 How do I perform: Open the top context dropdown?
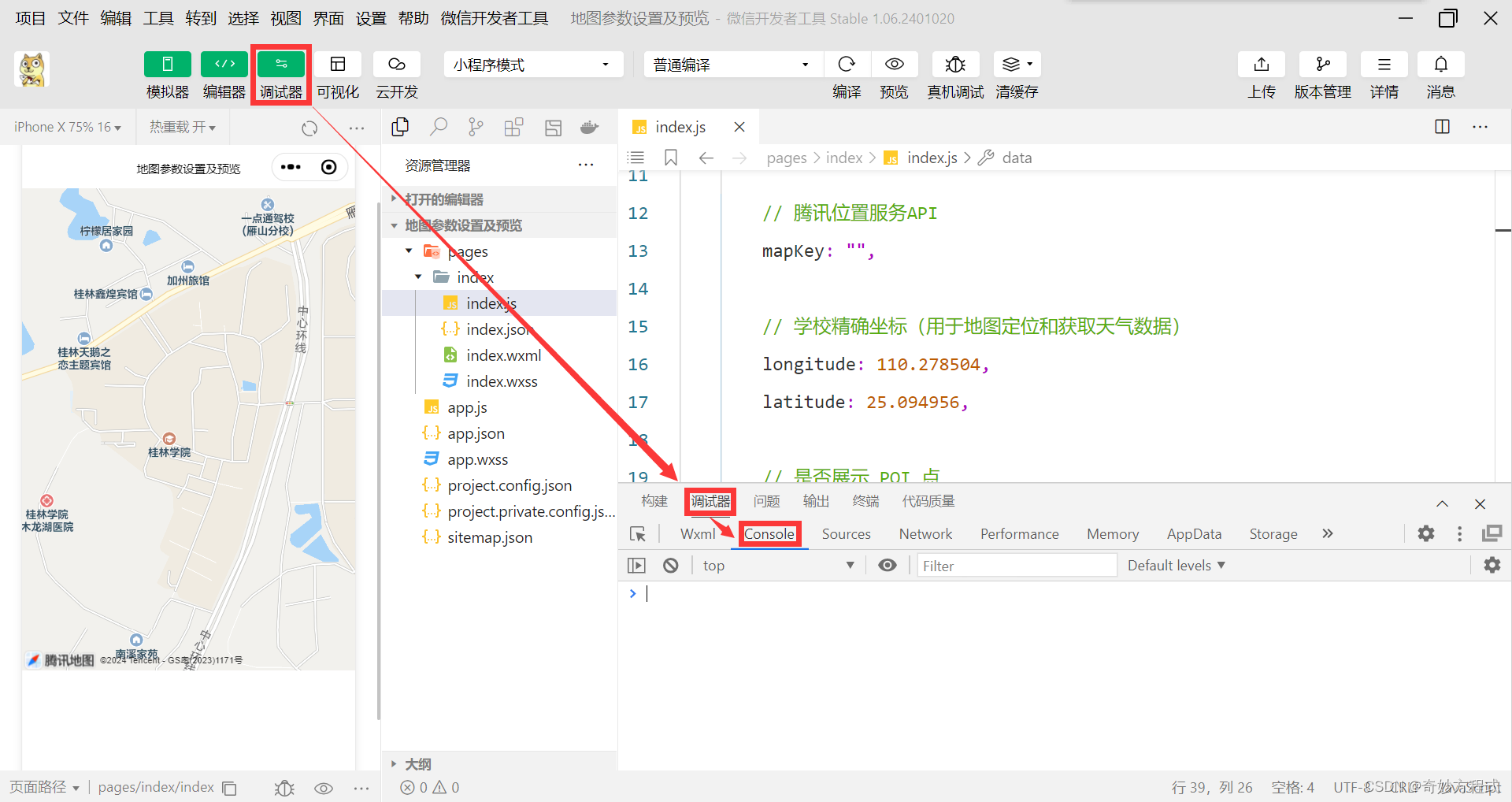(x=778, y=565)
